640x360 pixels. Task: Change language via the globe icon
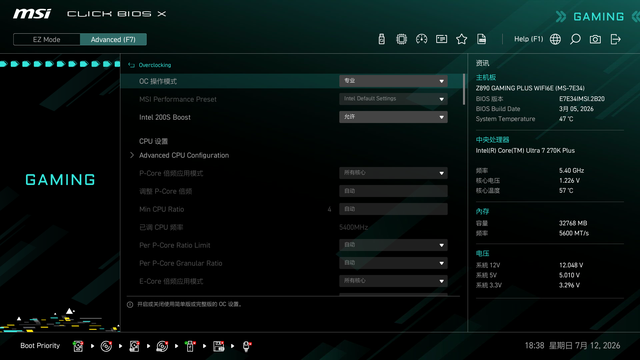pos(555,39)
